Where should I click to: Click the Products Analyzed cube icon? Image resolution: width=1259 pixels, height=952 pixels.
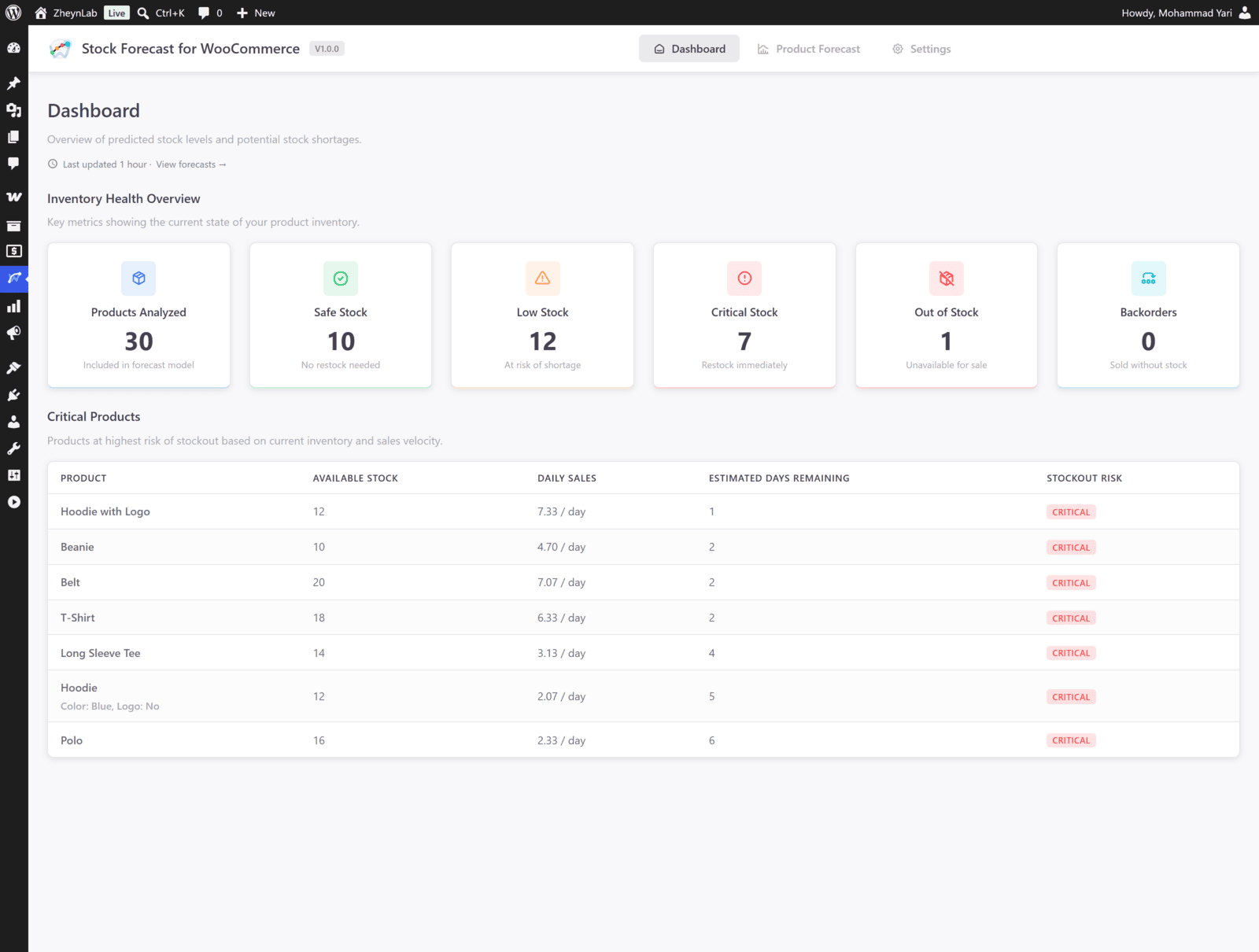[x=138, y=279]
